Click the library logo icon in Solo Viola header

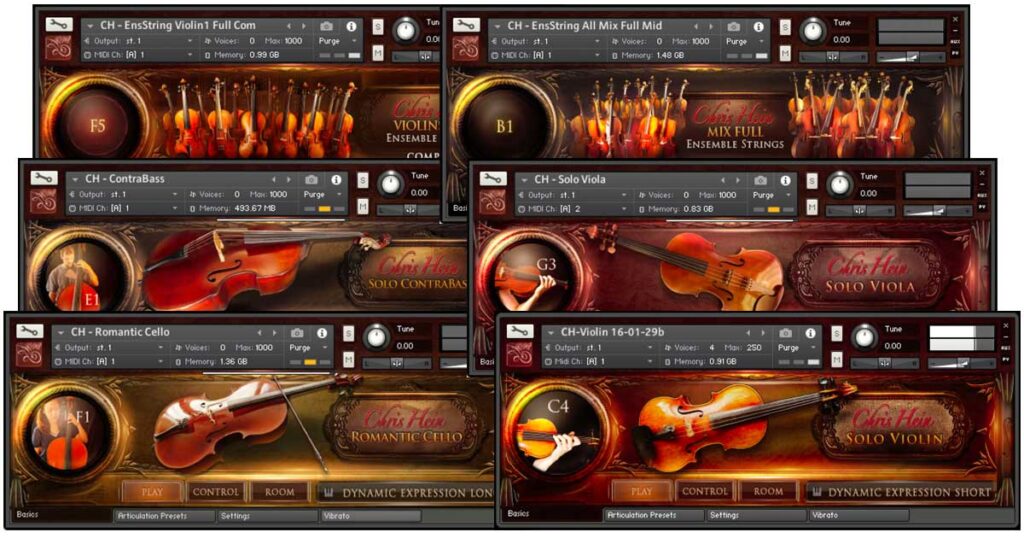click(493, 202)
